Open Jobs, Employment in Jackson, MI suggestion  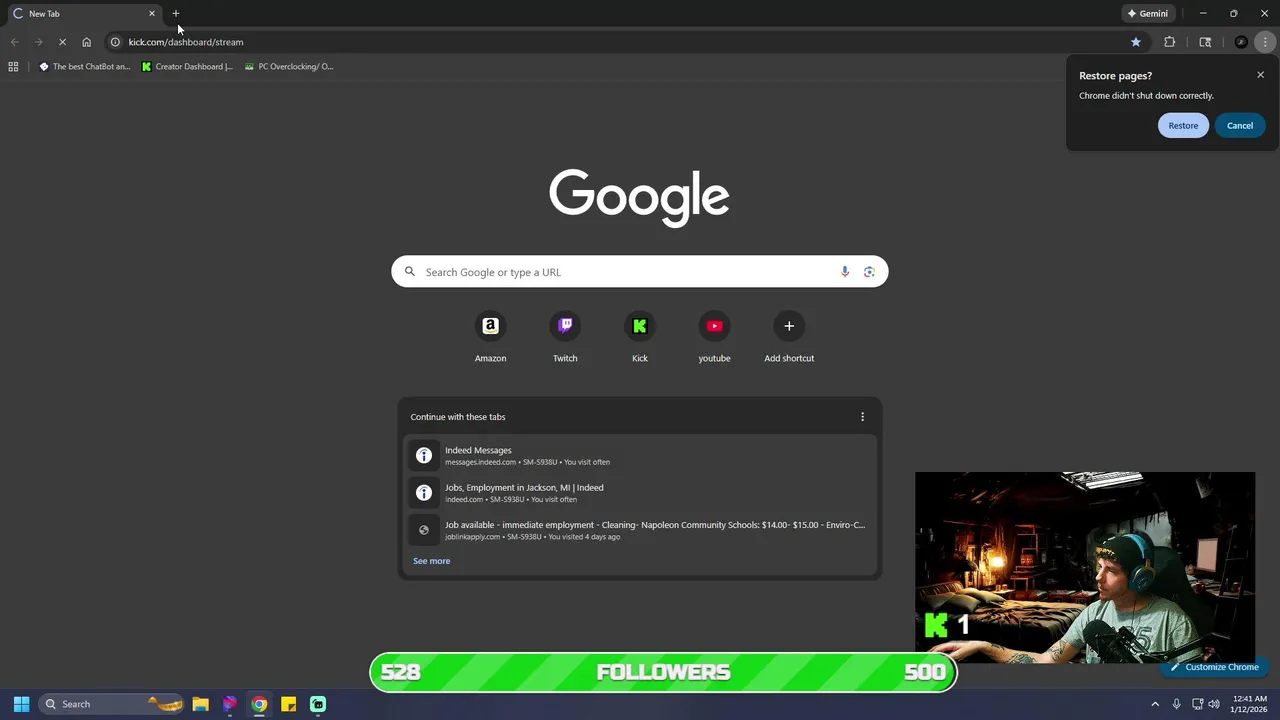pyautogui.click(x=640, y=493)
